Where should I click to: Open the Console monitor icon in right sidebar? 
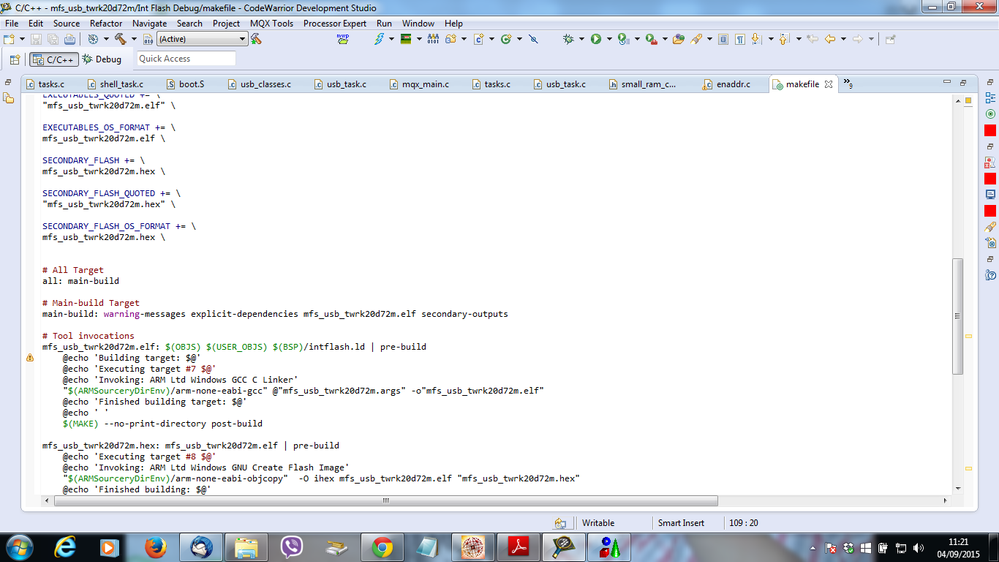[x=990, y=194]
